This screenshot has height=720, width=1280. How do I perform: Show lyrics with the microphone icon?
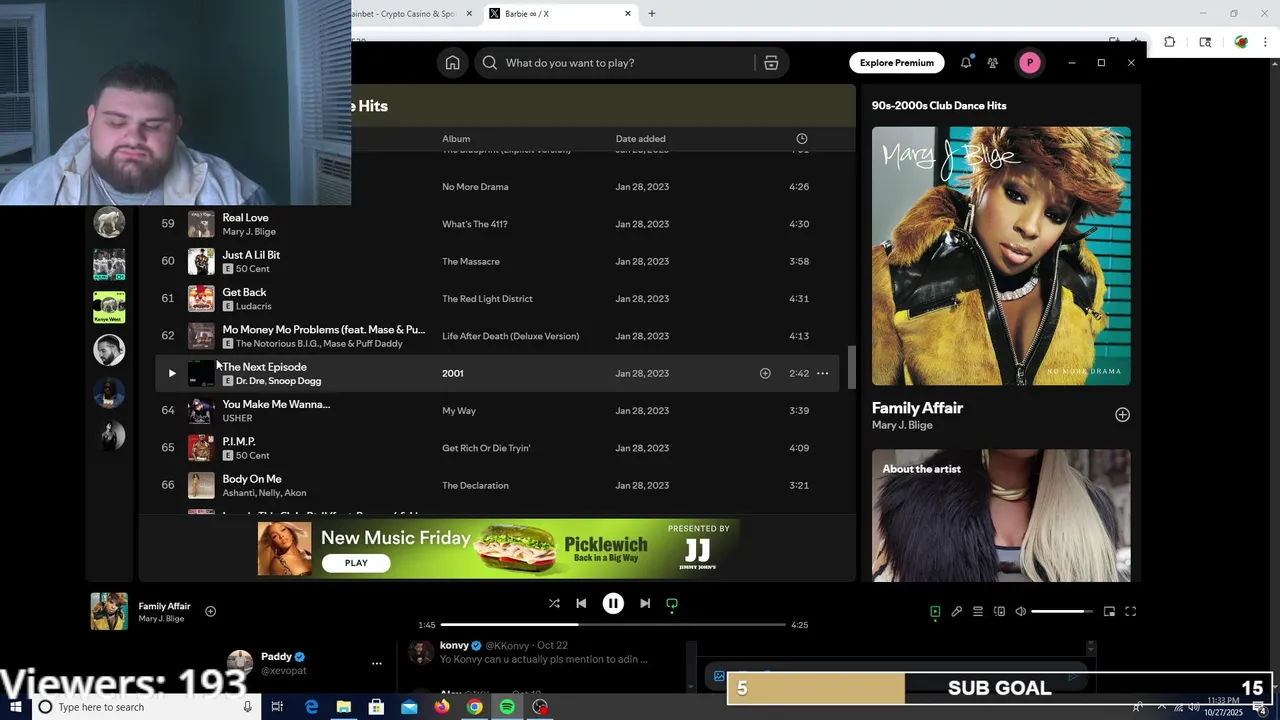[956, 611]
